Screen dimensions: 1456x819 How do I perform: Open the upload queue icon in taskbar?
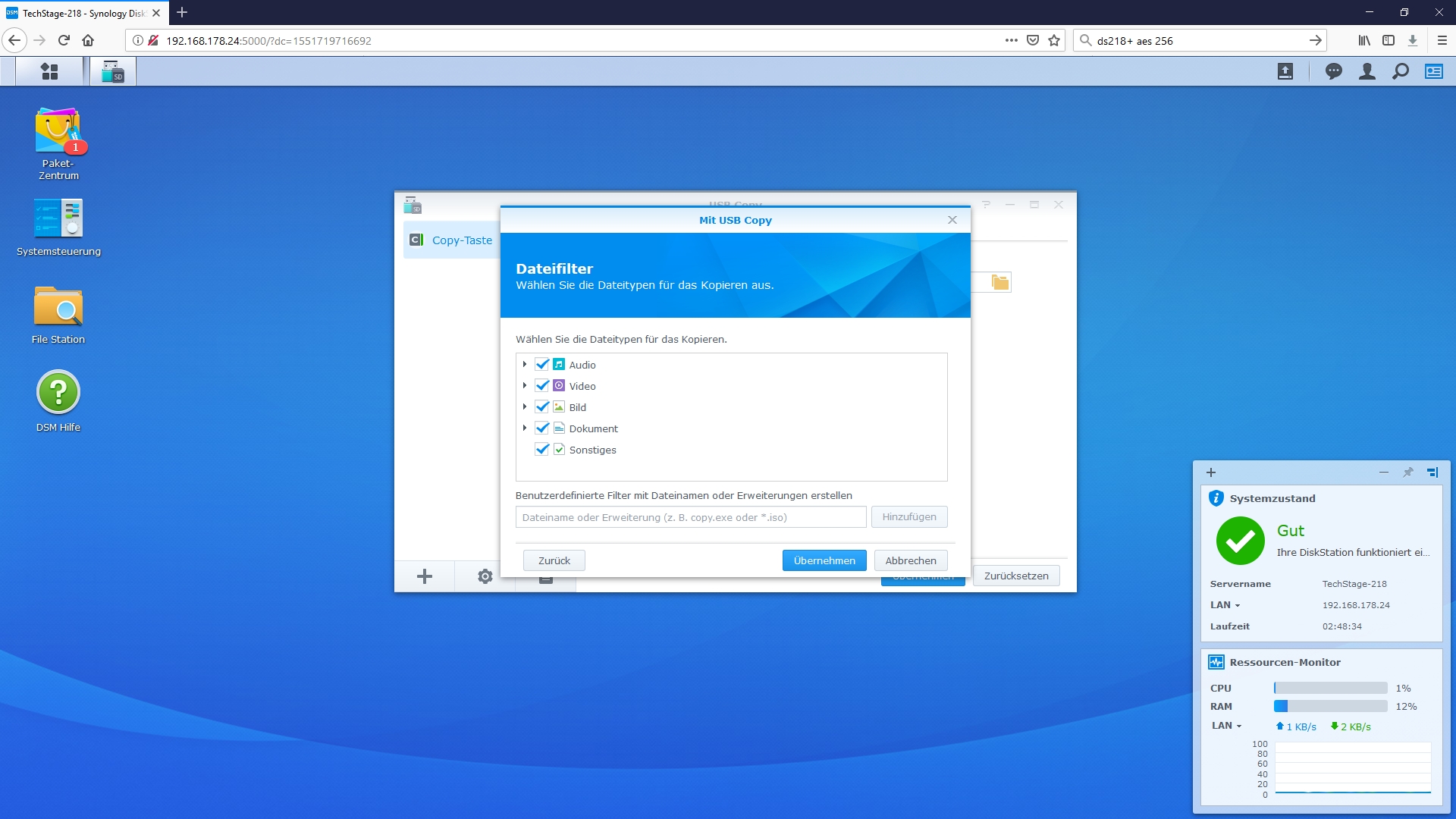coord(1285,71)
